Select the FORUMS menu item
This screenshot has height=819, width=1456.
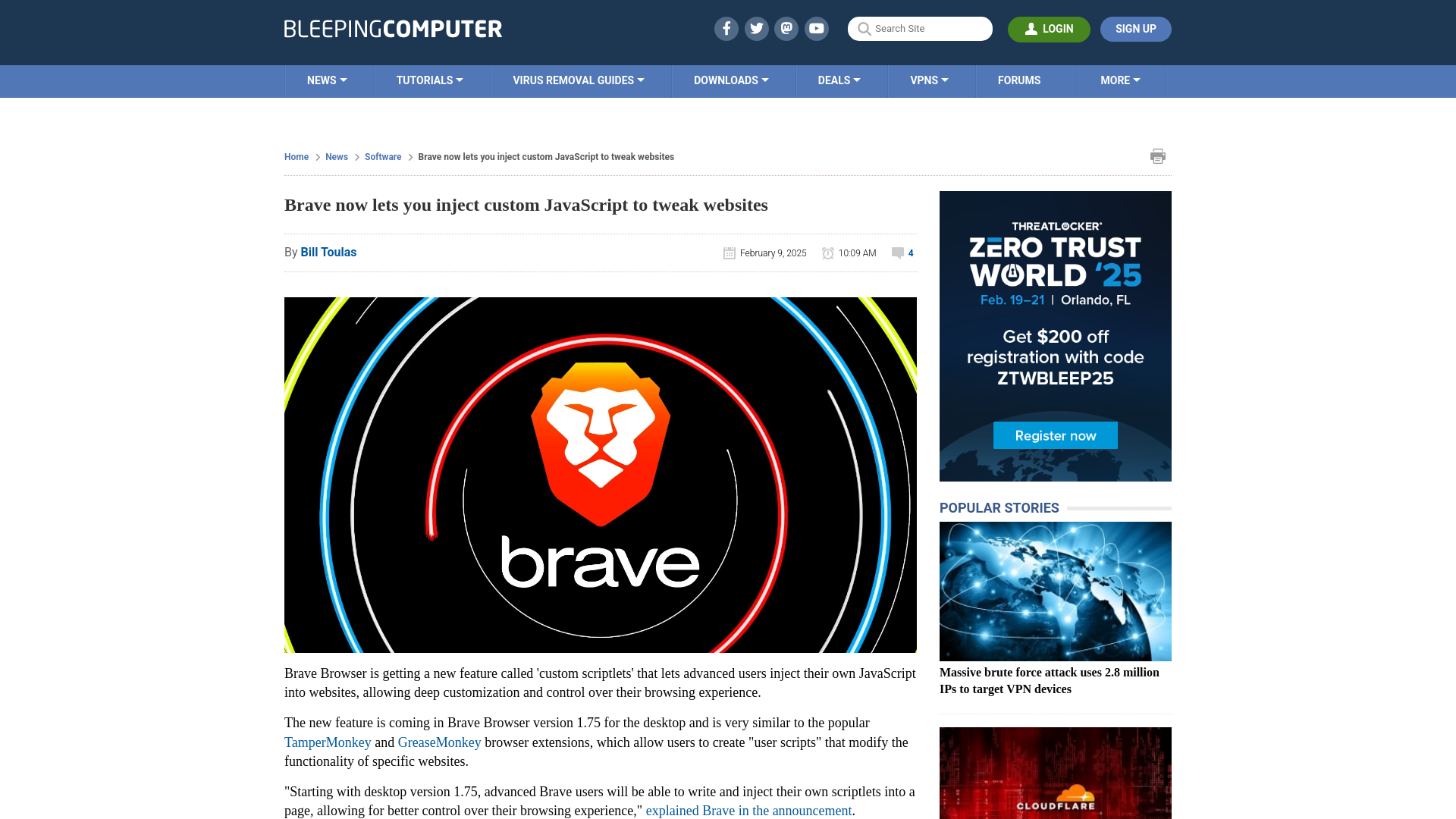click(x=1019, y=80)
